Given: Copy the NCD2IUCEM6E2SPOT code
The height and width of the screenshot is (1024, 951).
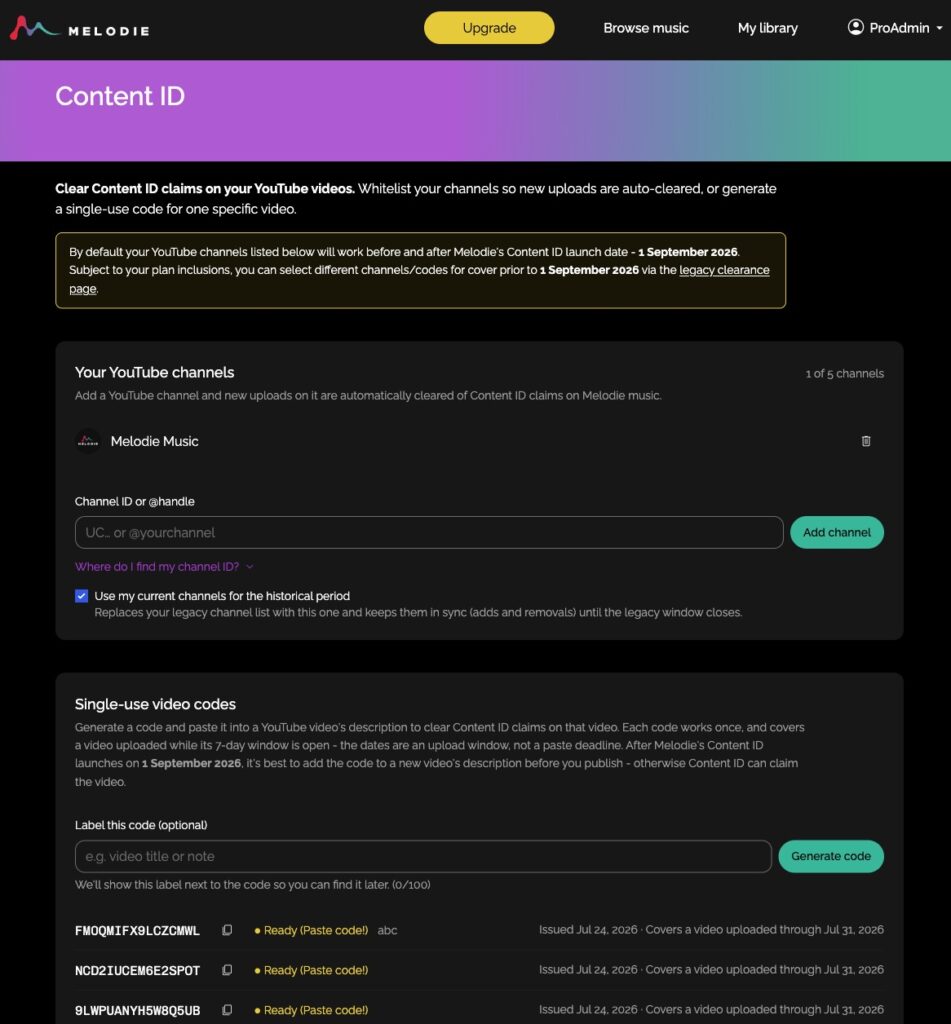Looking at the screenshot, I should [x=227, y=970].
